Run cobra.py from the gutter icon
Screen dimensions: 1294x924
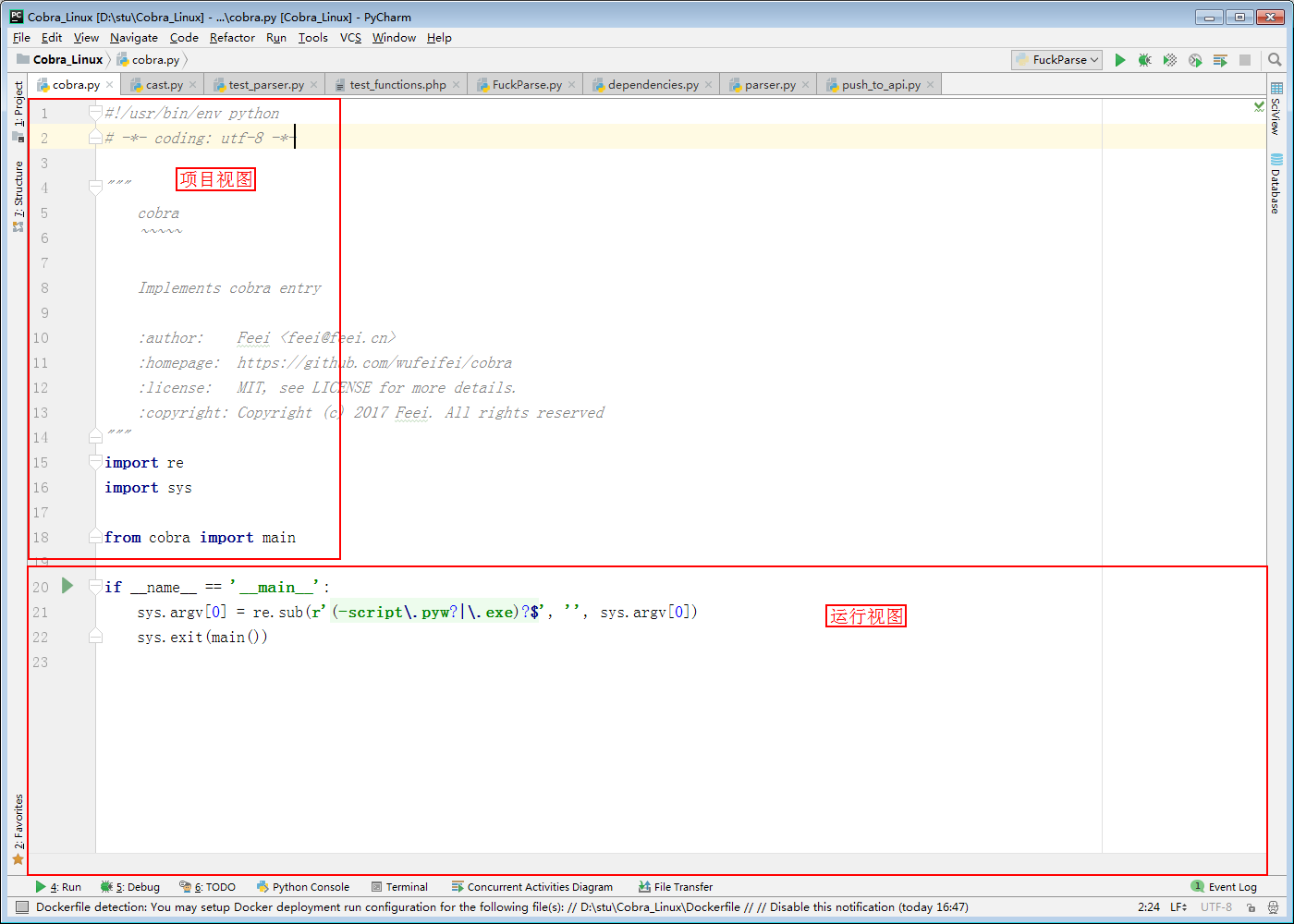[66, 585]
